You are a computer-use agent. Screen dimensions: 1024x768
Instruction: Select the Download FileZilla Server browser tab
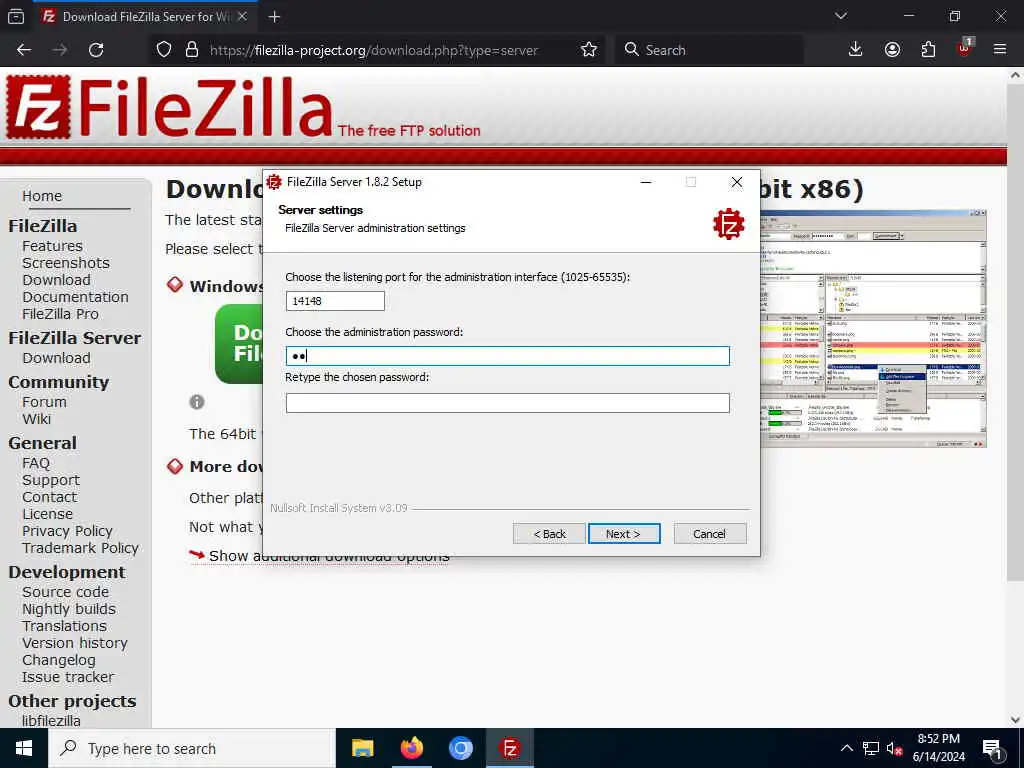145,16
